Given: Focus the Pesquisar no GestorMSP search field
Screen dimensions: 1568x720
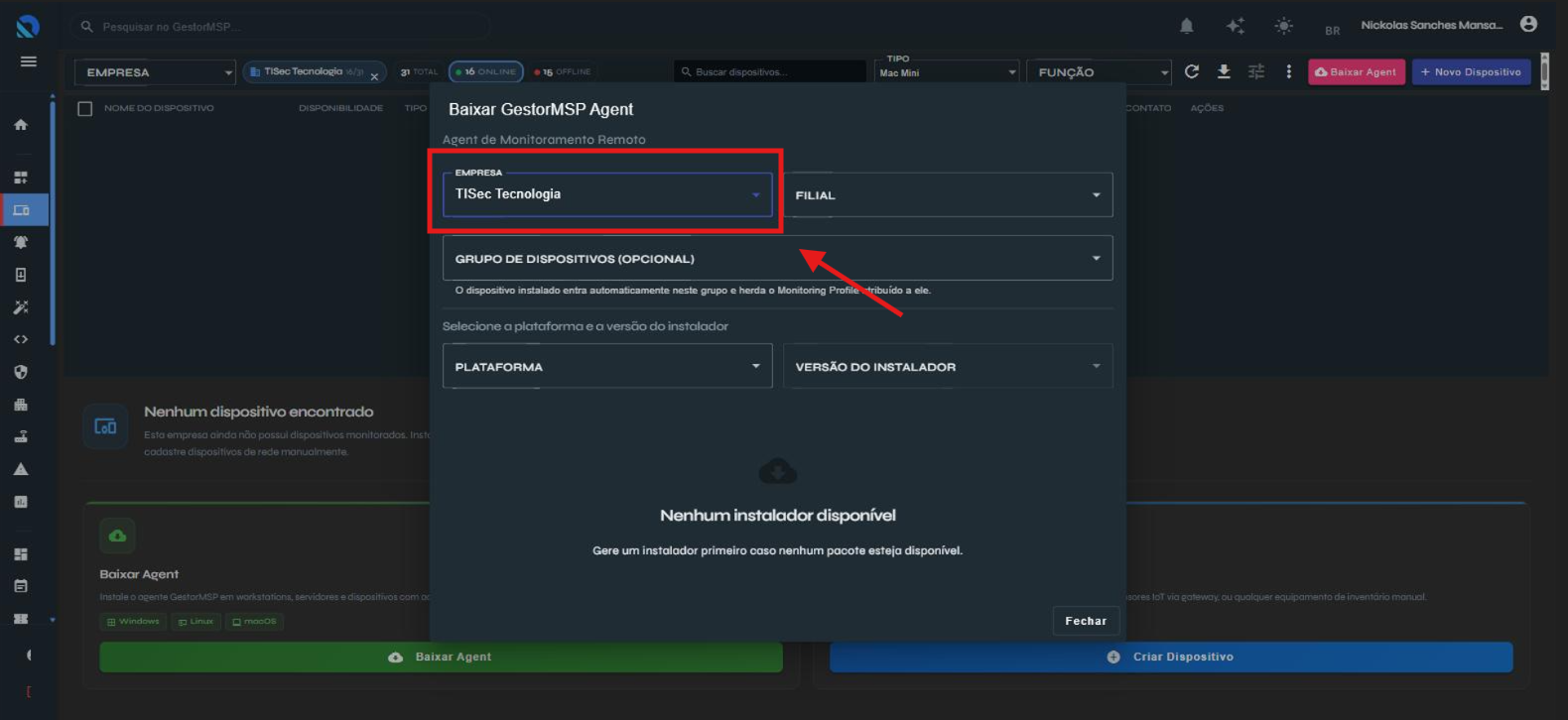Looking at the screenshot, I should (281, 27).
